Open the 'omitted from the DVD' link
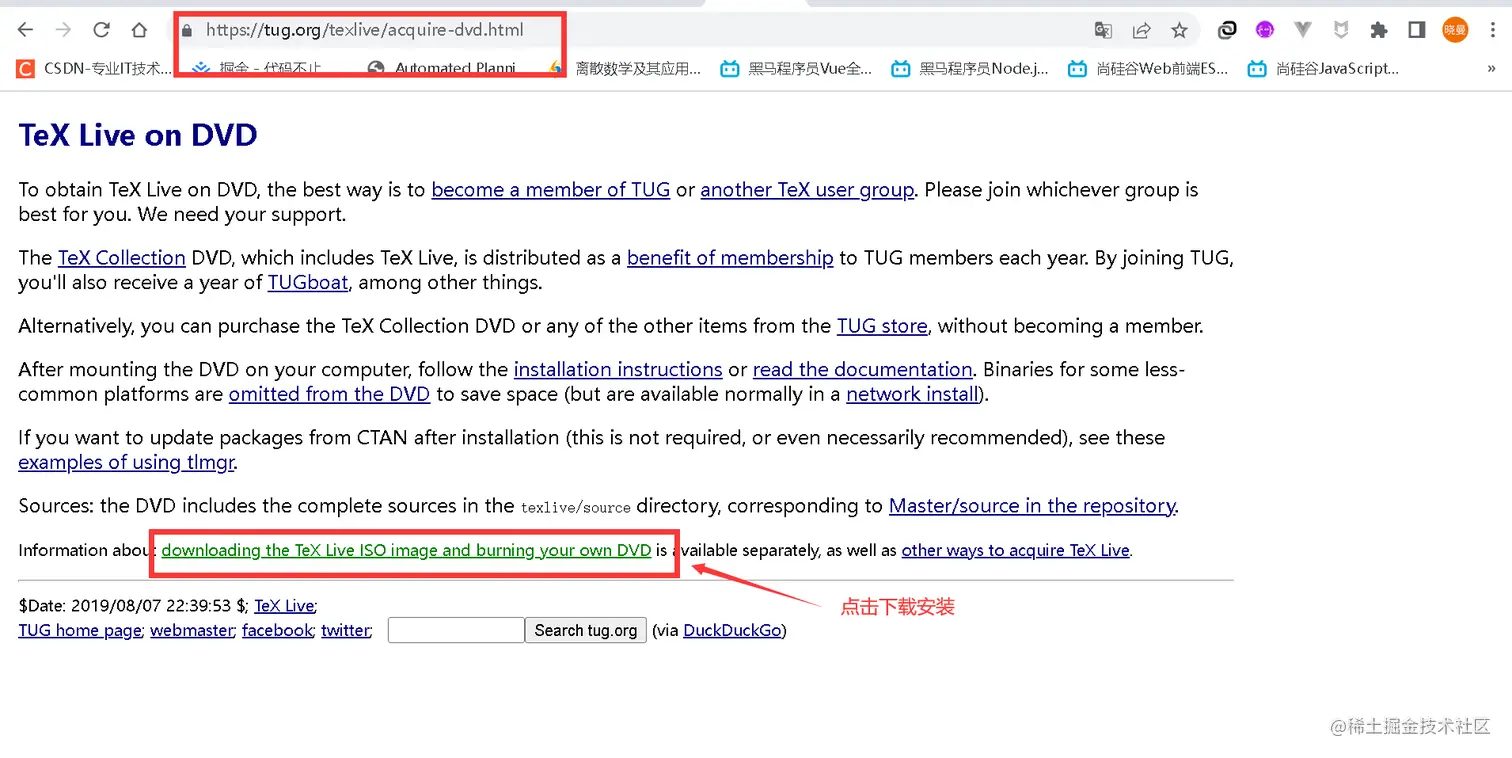 pyautogui.click(x=329, y=394)
